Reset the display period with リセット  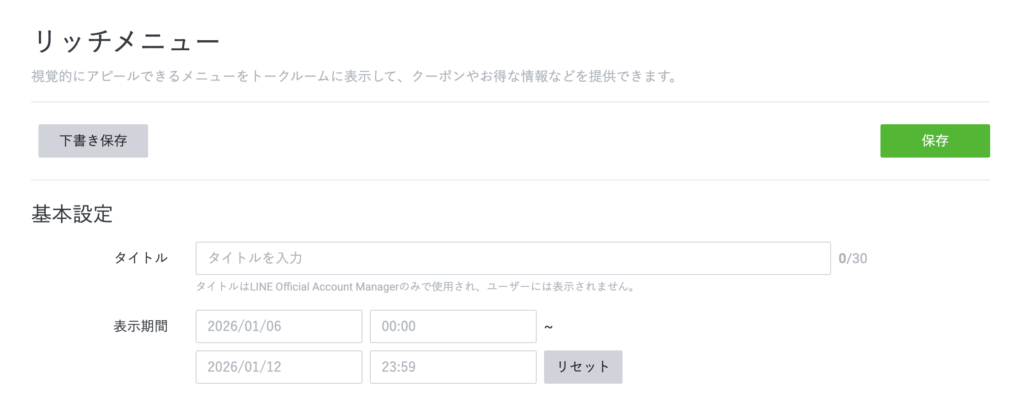click(x=583, y=366)
